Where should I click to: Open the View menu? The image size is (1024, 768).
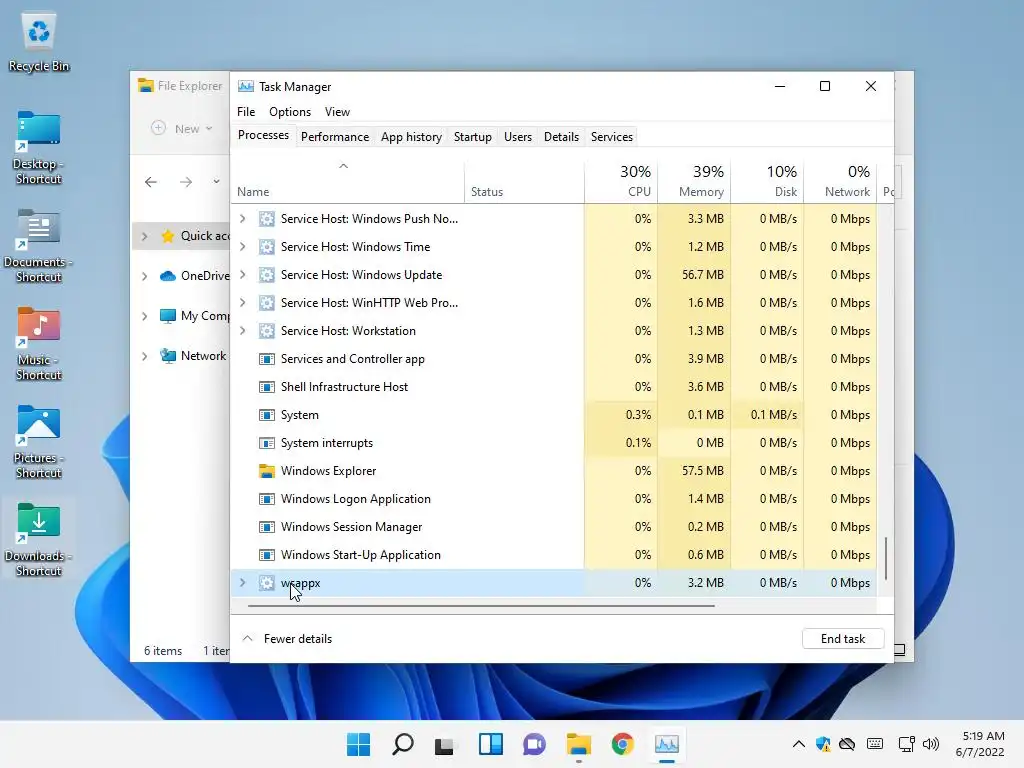338,112
